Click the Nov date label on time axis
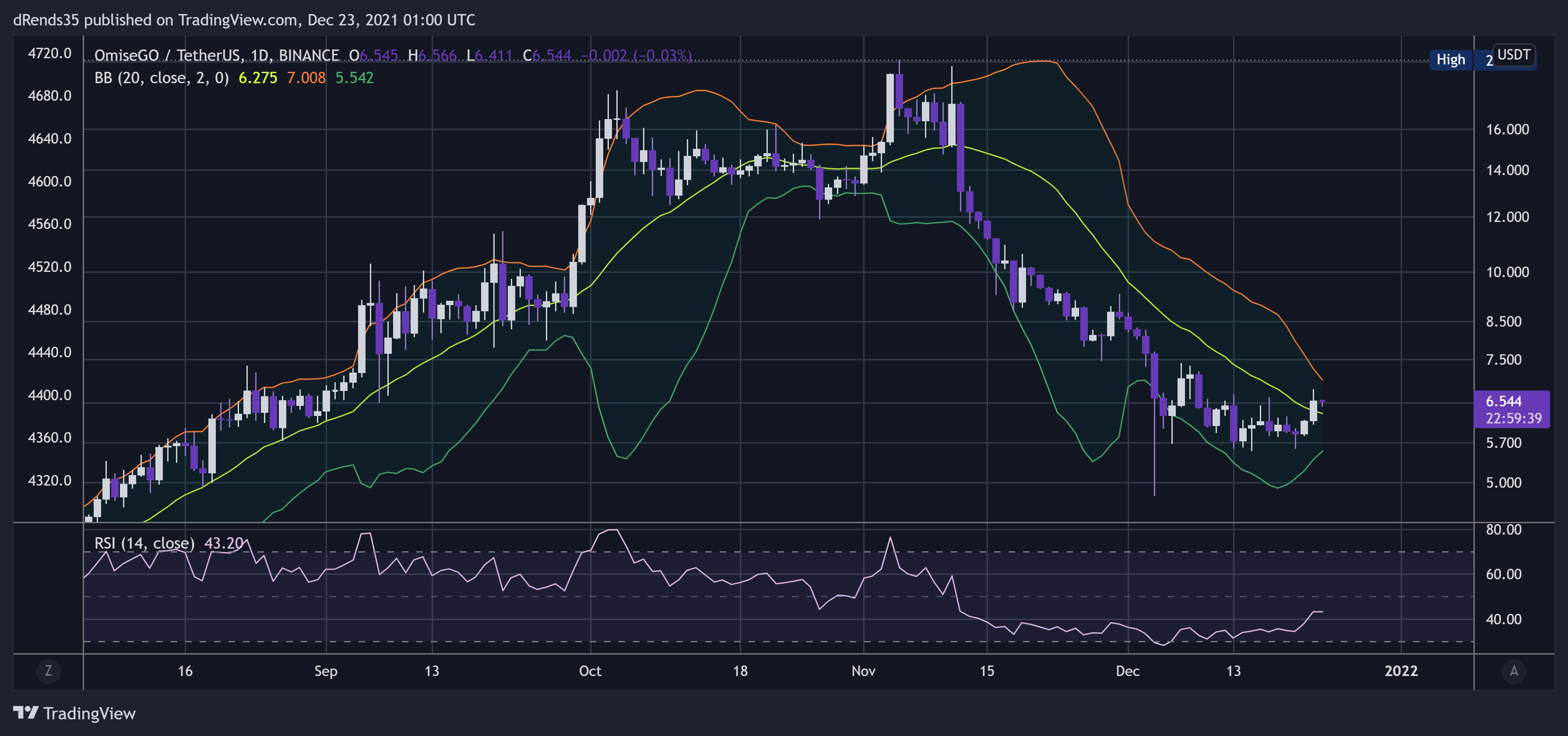 [x=863, y=671]
